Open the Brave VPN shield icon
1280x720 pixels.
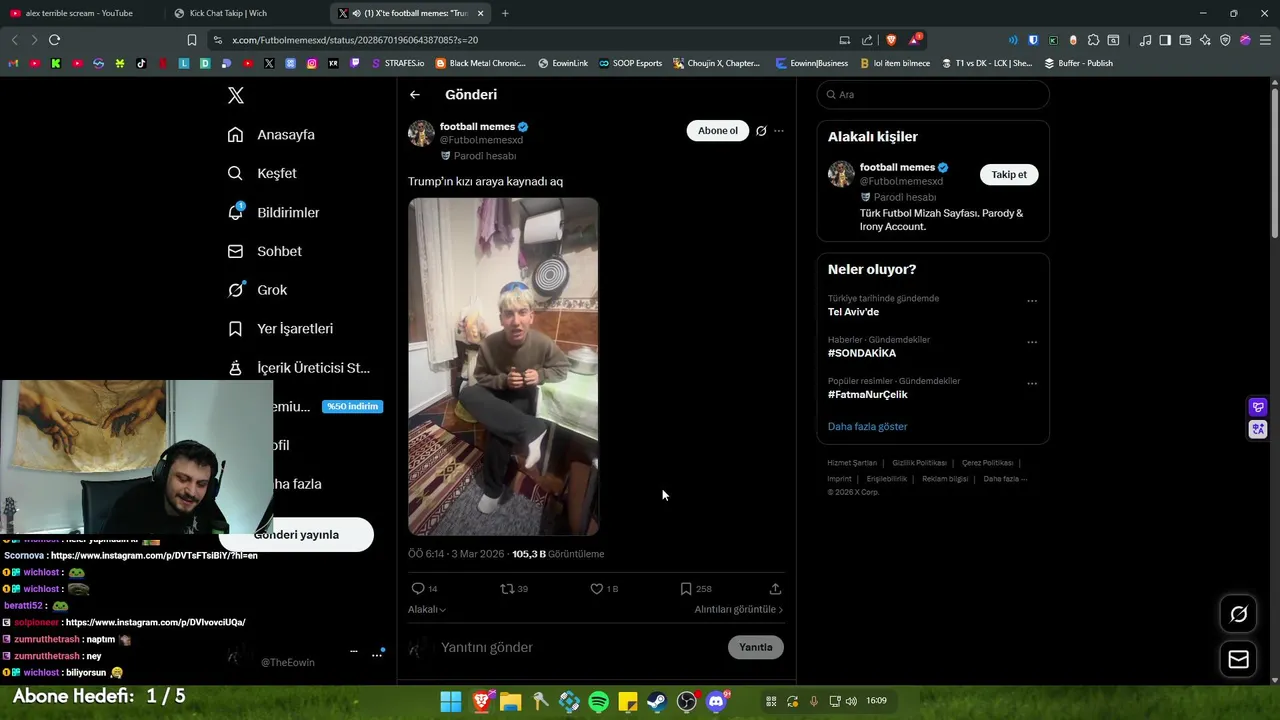click(1225, 40)
